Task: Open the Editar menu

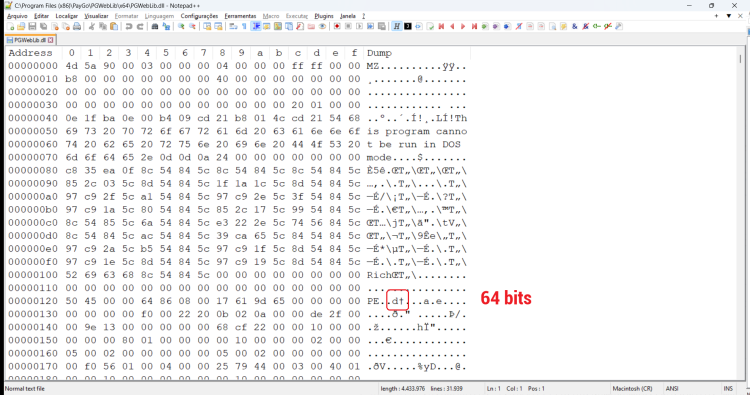Action: click(x=41, y=16)
